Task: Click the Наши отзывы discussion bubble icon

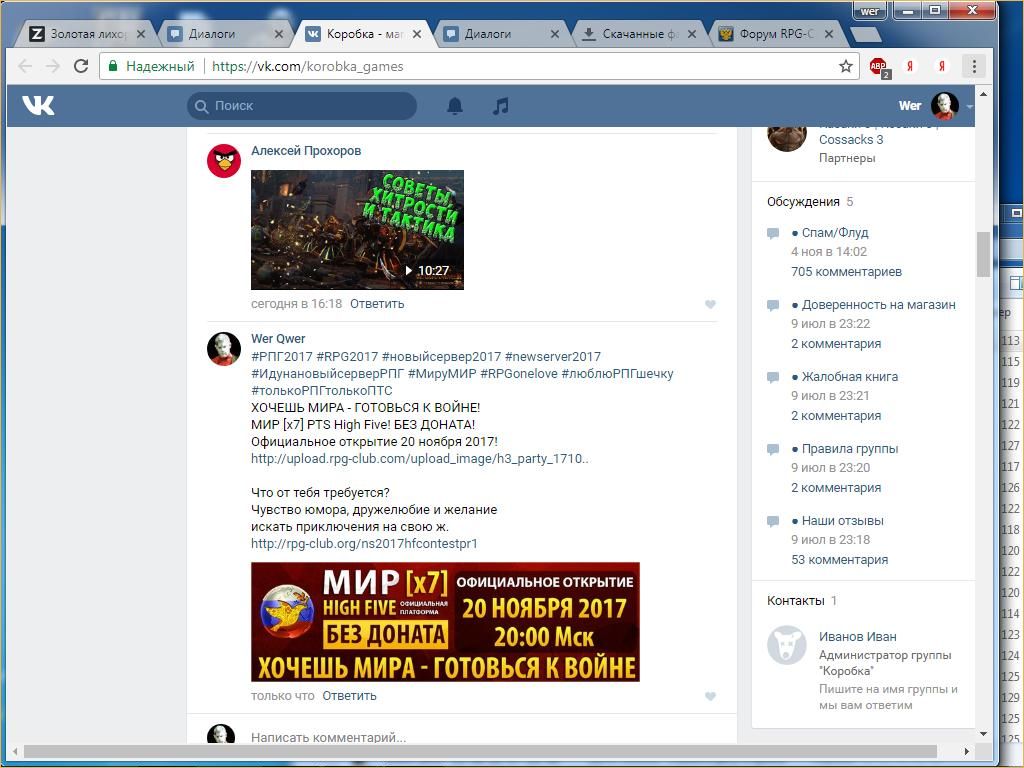Action: [773, 521]
